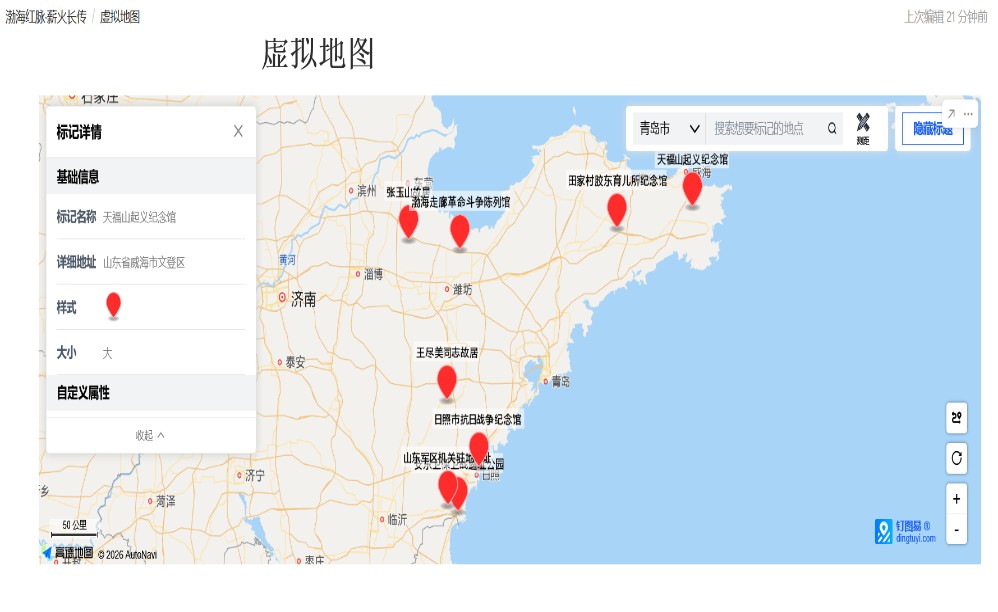The image size is (998, 612).
Task: Close the 标记详情 panel
Action: [238, 131]
